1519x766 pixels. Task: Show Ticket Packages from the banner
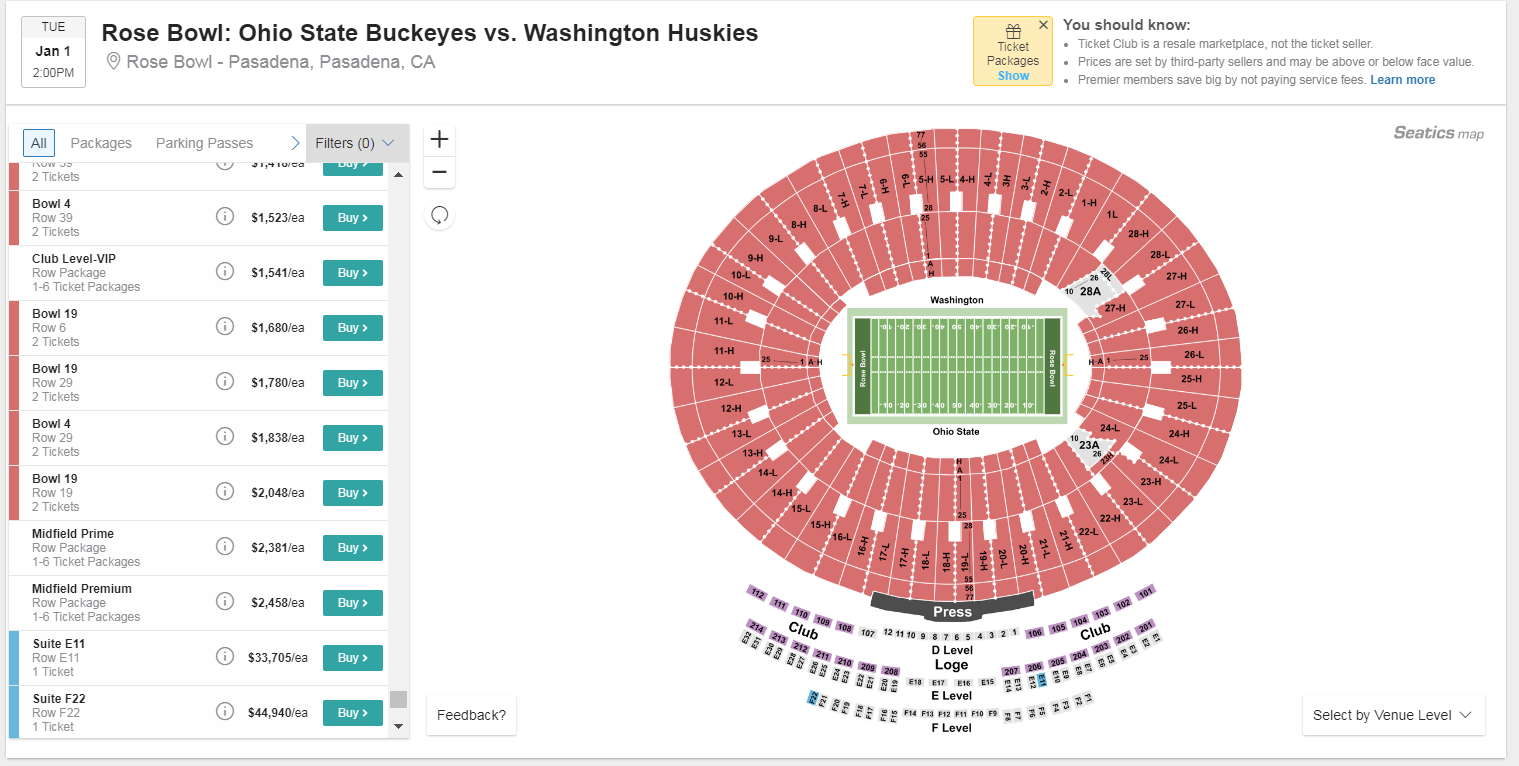coord(1013,76)
